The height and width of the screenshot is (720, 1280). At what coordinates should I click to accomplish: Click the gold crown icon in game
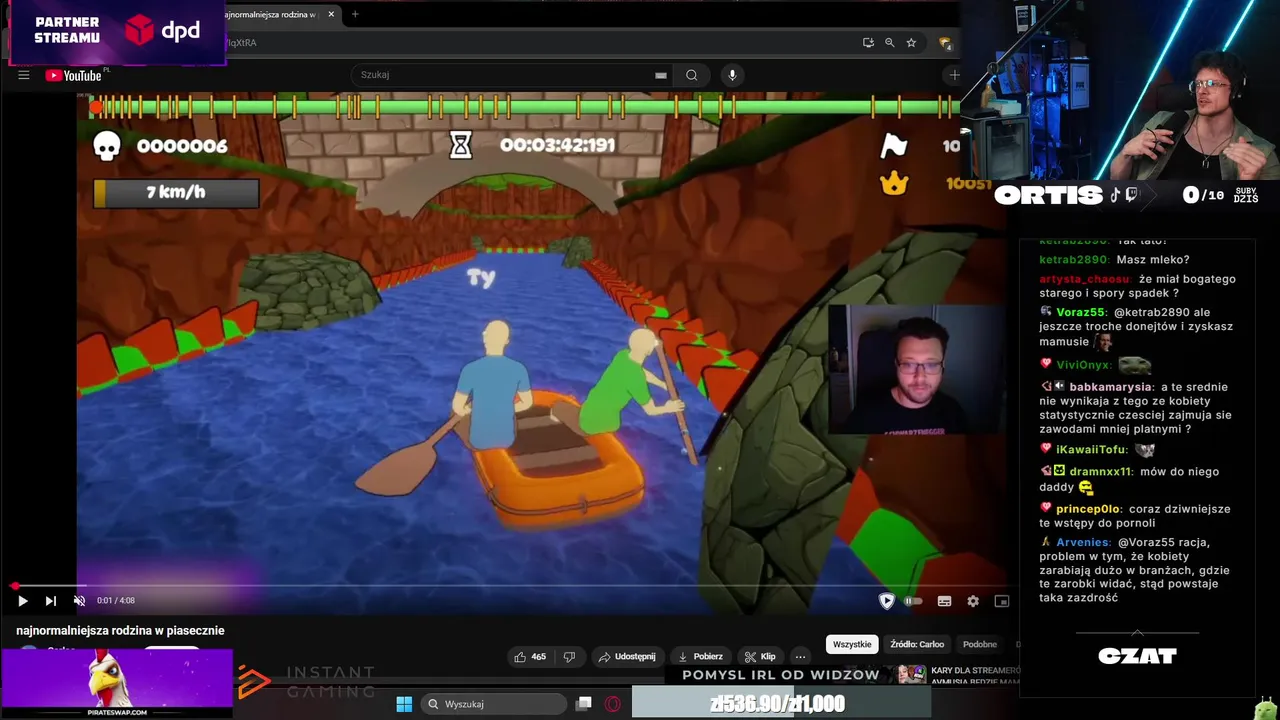893,183
